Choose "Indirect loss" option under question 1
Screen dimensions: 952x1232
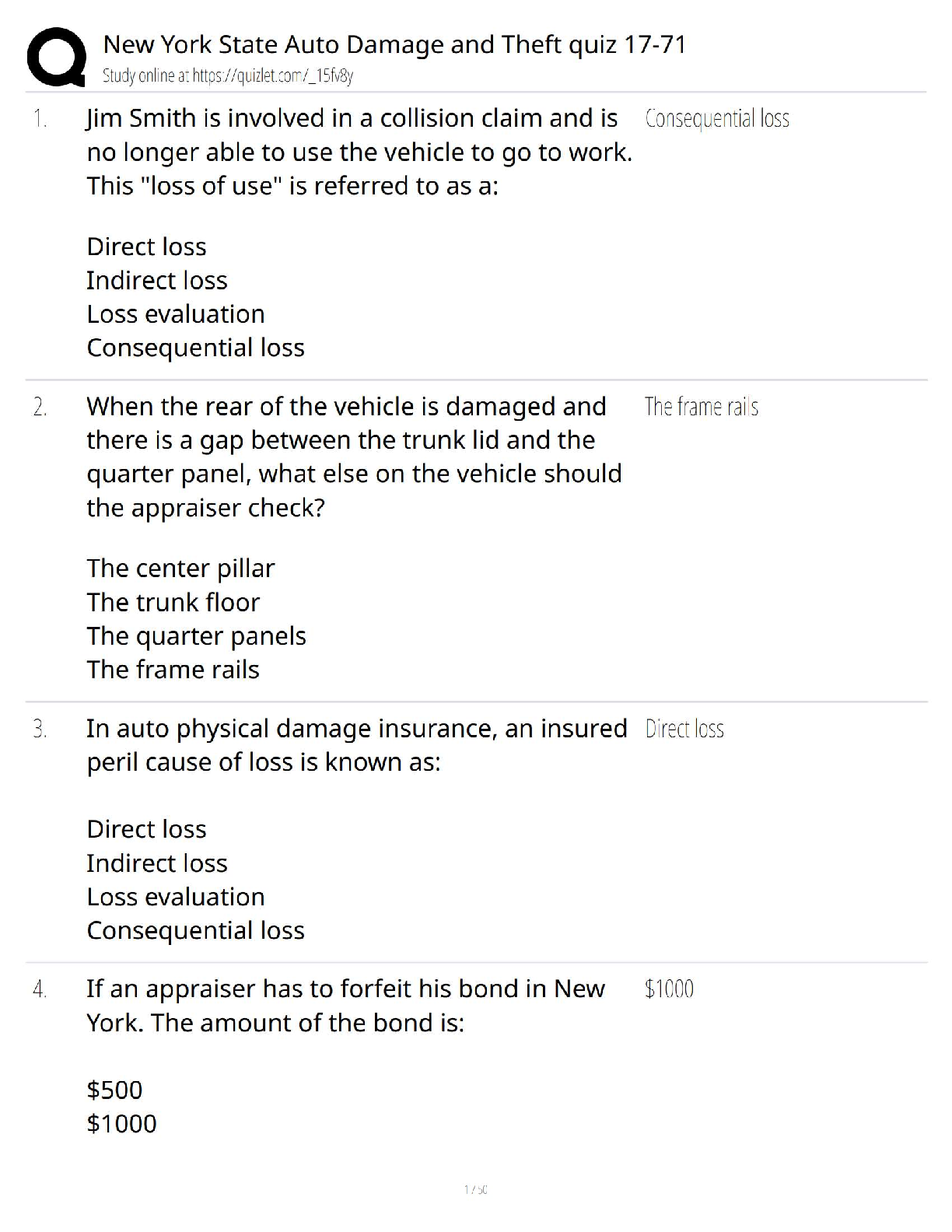[156, 280]
